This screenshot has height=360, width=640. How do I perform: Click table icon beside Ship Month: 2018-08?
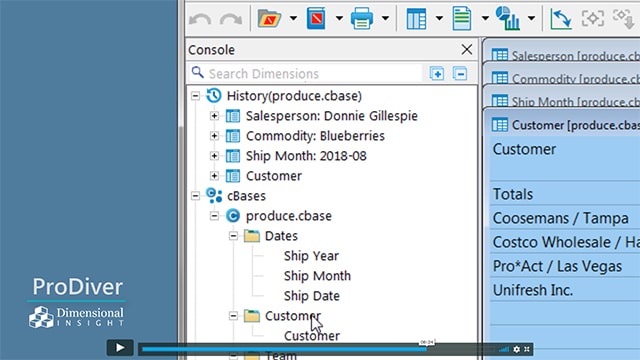(233, 156)
